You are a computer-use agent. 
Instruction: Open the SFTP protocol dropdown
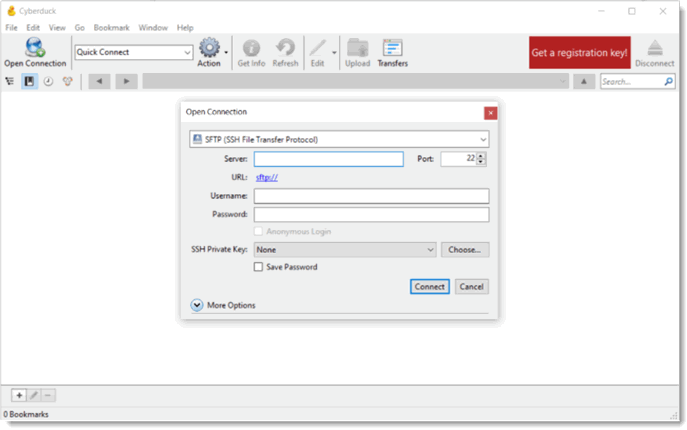pyautogui.click(x=483, y=140)
